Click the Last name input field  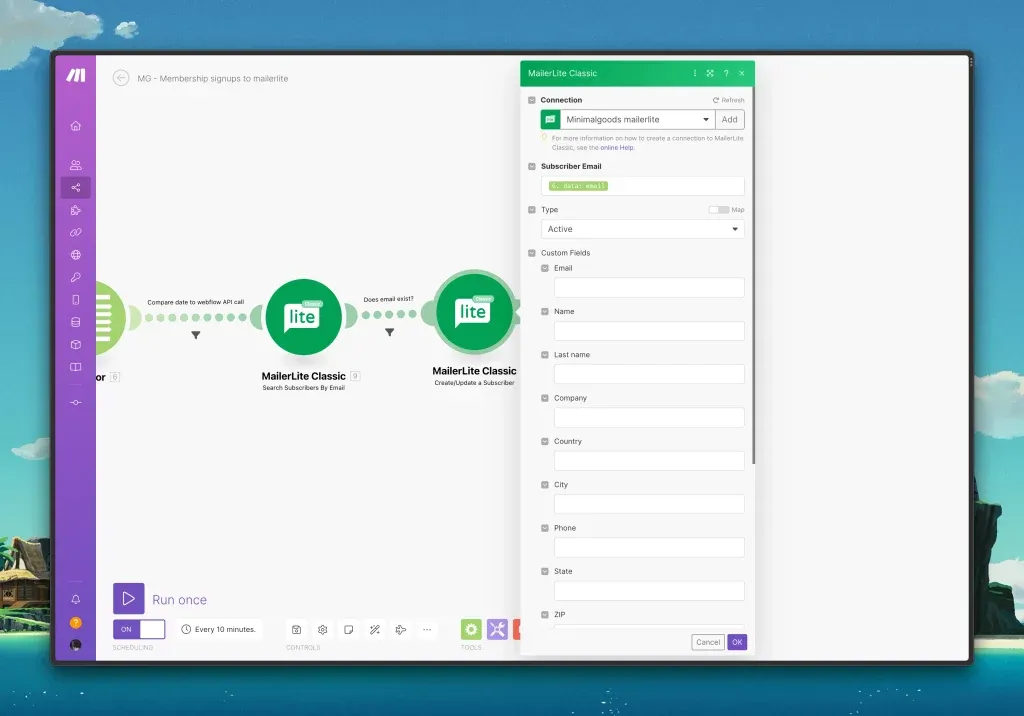(649, 374)
